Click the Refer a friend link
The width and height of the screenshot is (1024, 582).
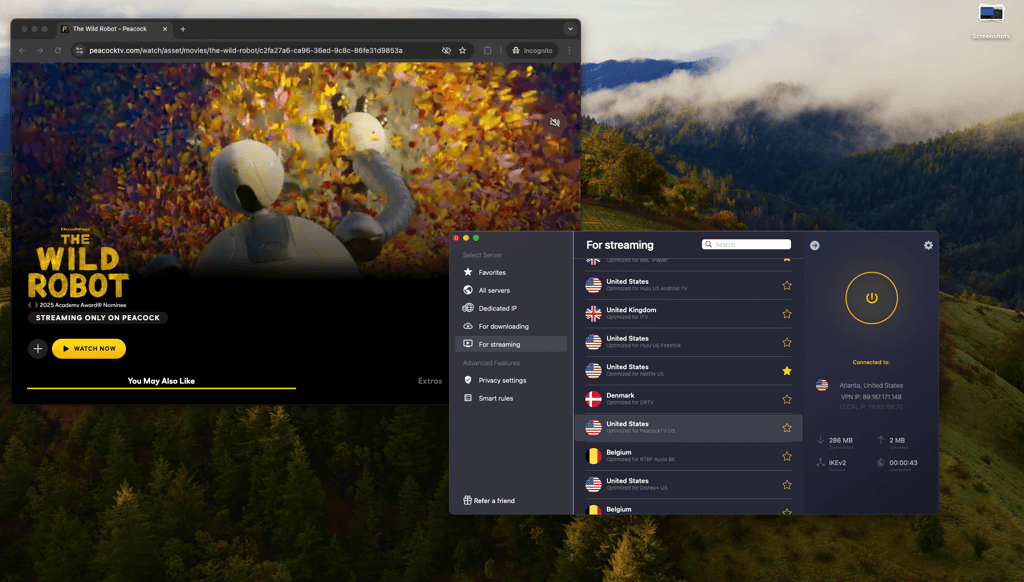click(488, 500)
